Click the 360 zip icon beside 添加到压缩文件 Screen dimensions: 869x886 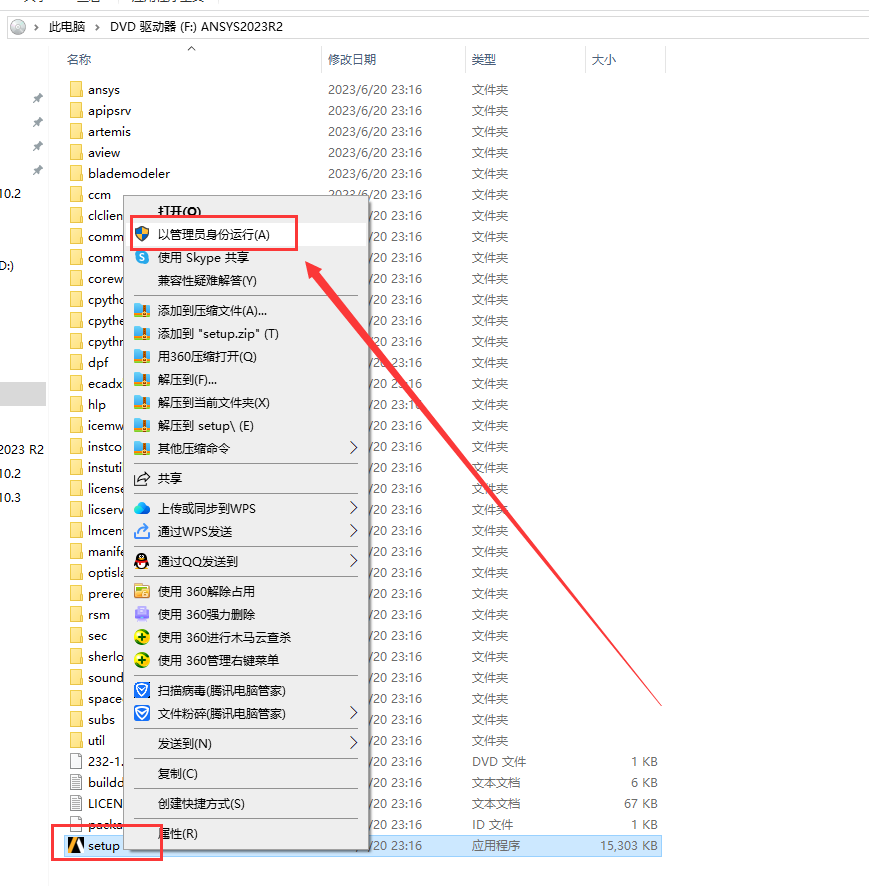[x=142, y=310]
